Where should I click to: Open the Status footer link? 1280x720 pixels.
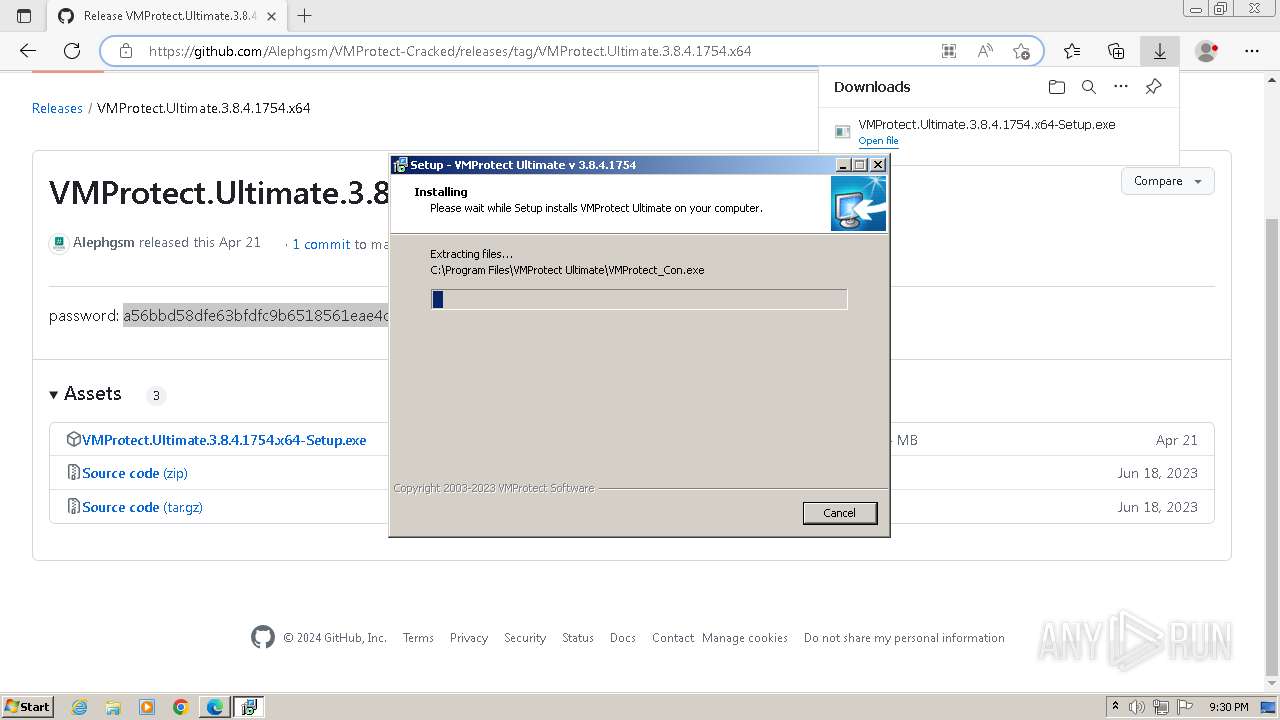click(x=578, y=638)
